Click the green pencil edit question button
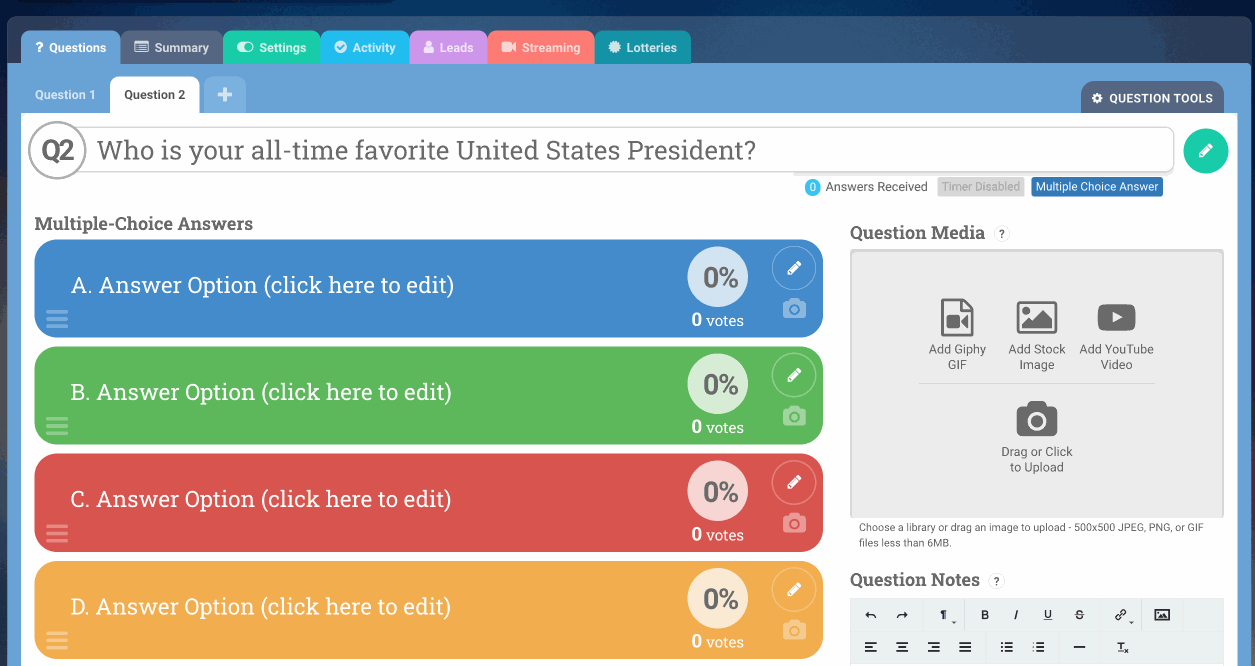1255x666 pixels. pyautogui.click(x=1205, y=151)
